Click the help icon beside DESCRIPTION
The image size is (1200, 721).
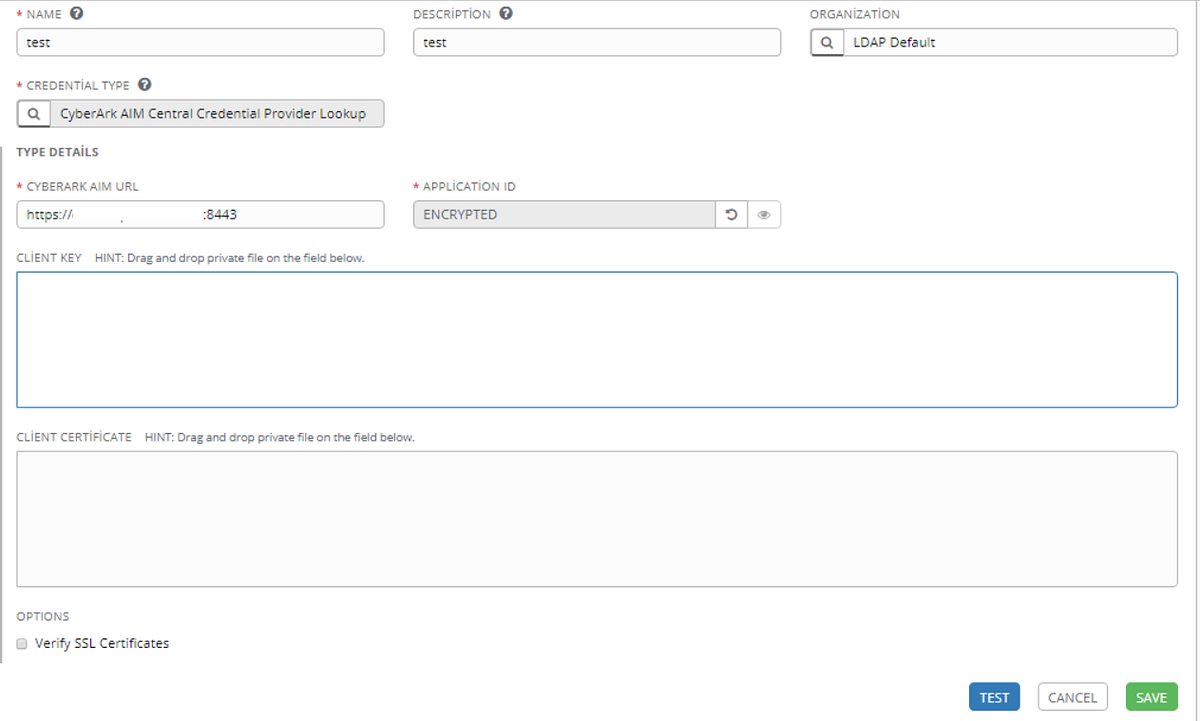505,14
